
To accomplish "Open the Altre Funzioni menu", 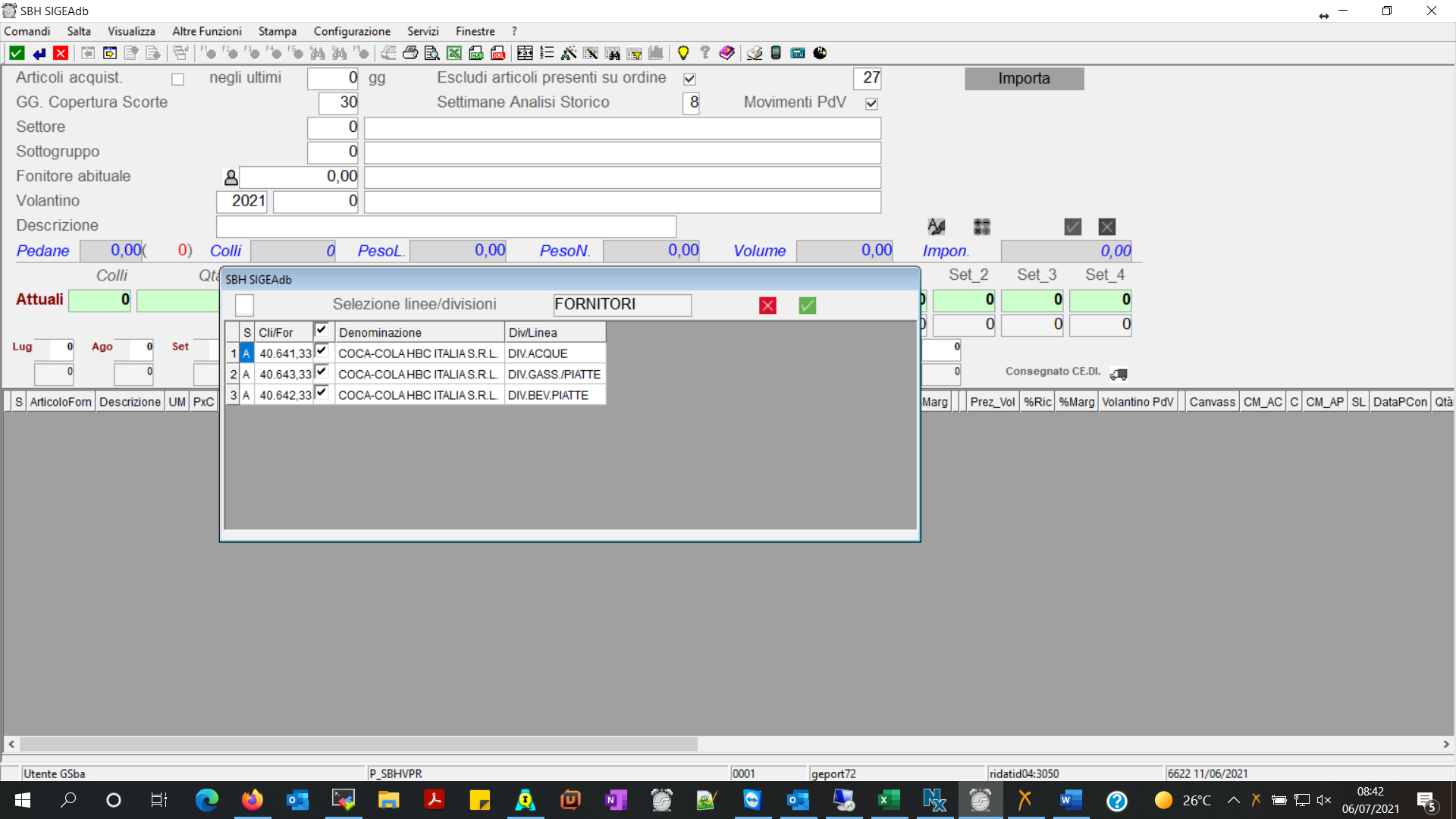I will (x=206, y=31).
